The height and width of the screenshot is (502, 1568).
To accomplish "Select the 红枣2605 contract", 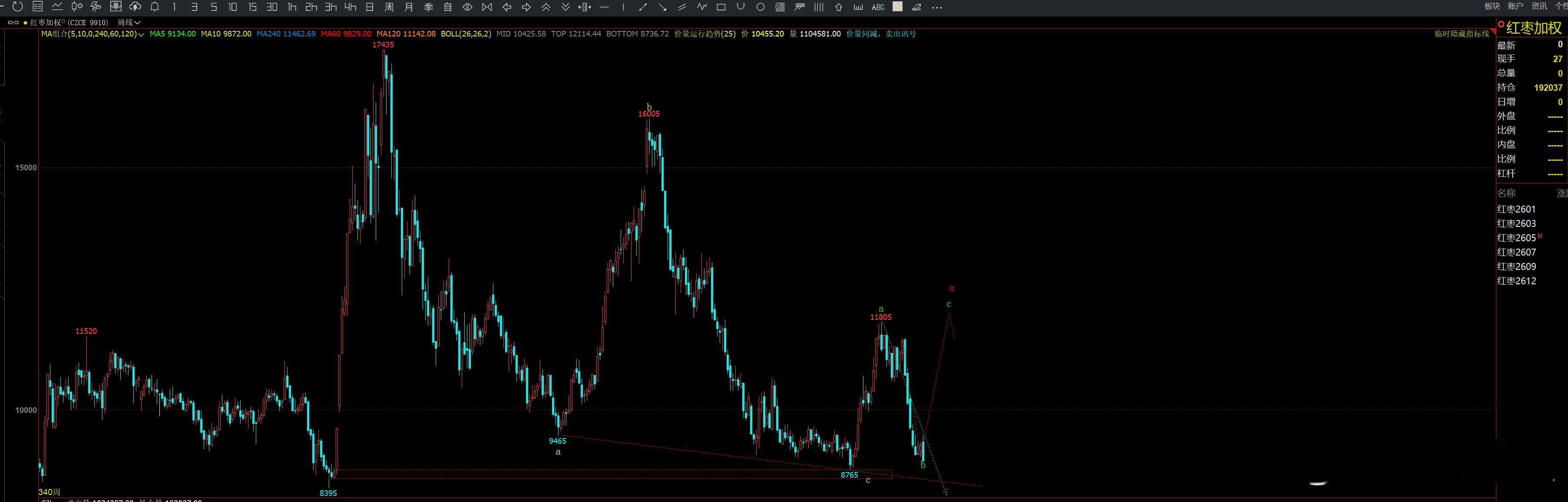I will tap(1515, 238).
